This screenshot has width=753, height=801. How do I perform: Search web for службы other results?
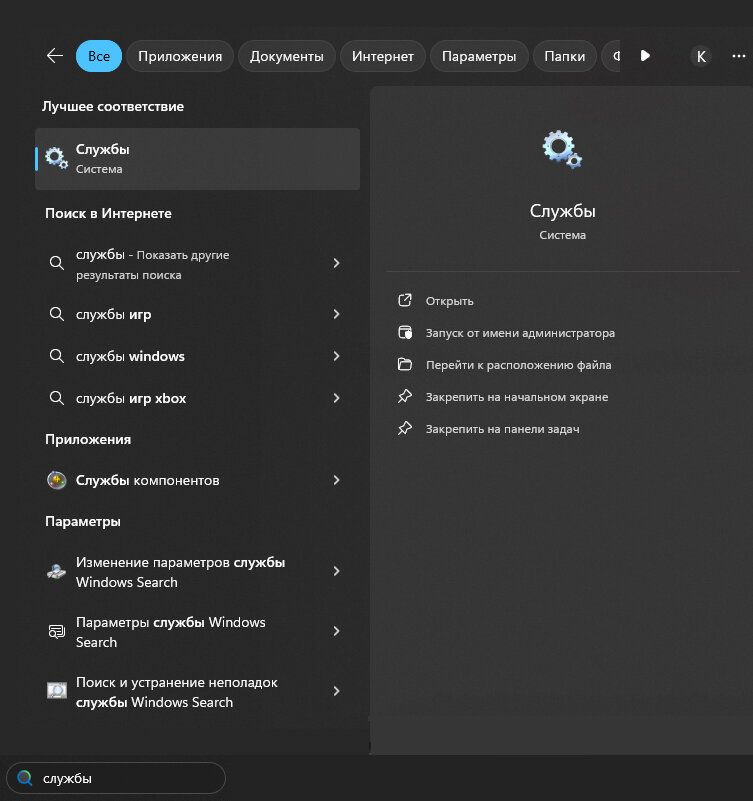click(x=197, y=264)
